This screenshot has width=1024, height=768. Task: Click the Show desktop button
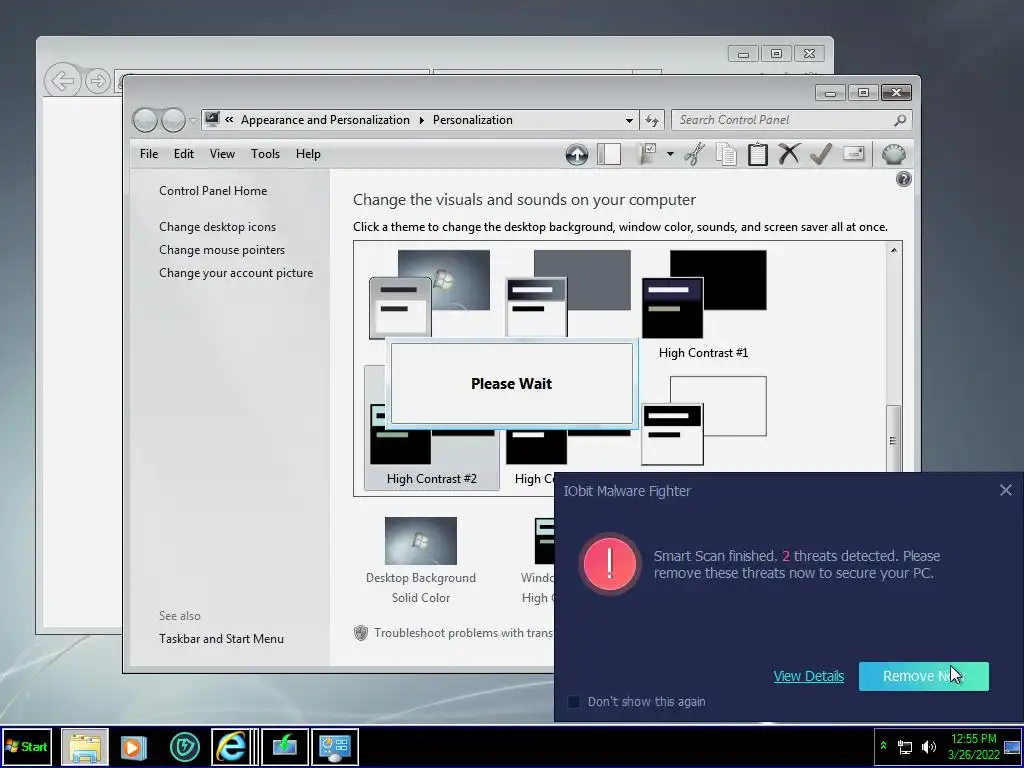(x=1012, y=746)
